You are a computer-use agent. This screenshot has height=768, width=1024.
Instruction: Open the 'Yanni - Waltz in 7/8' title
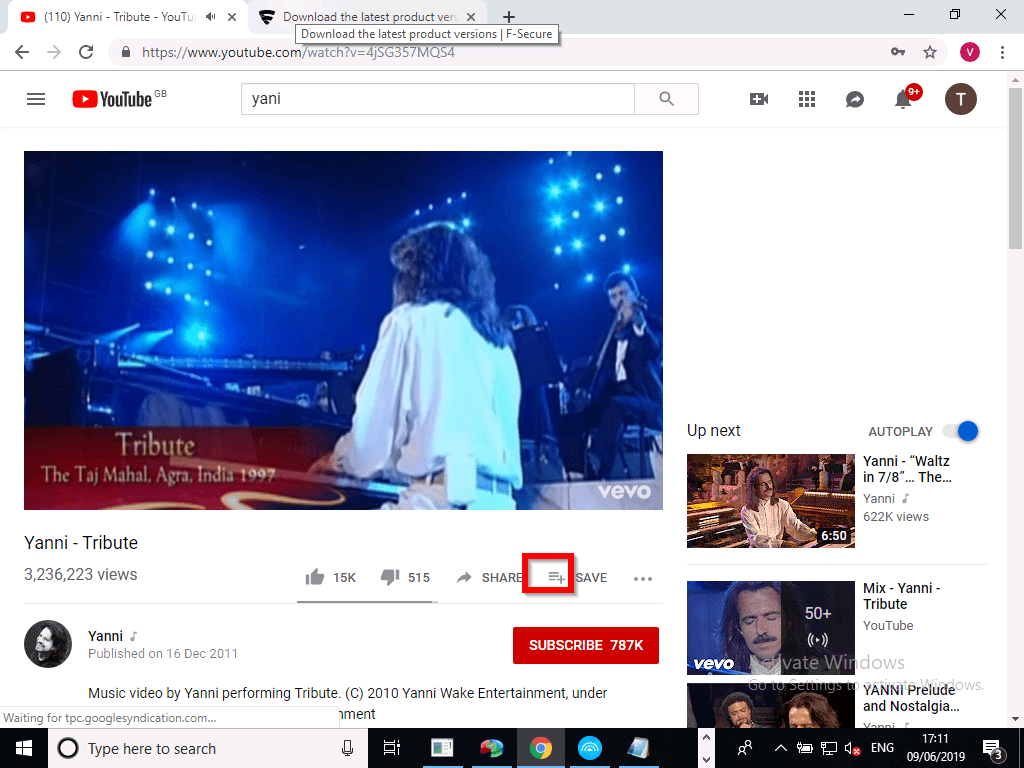coord(906,469)
